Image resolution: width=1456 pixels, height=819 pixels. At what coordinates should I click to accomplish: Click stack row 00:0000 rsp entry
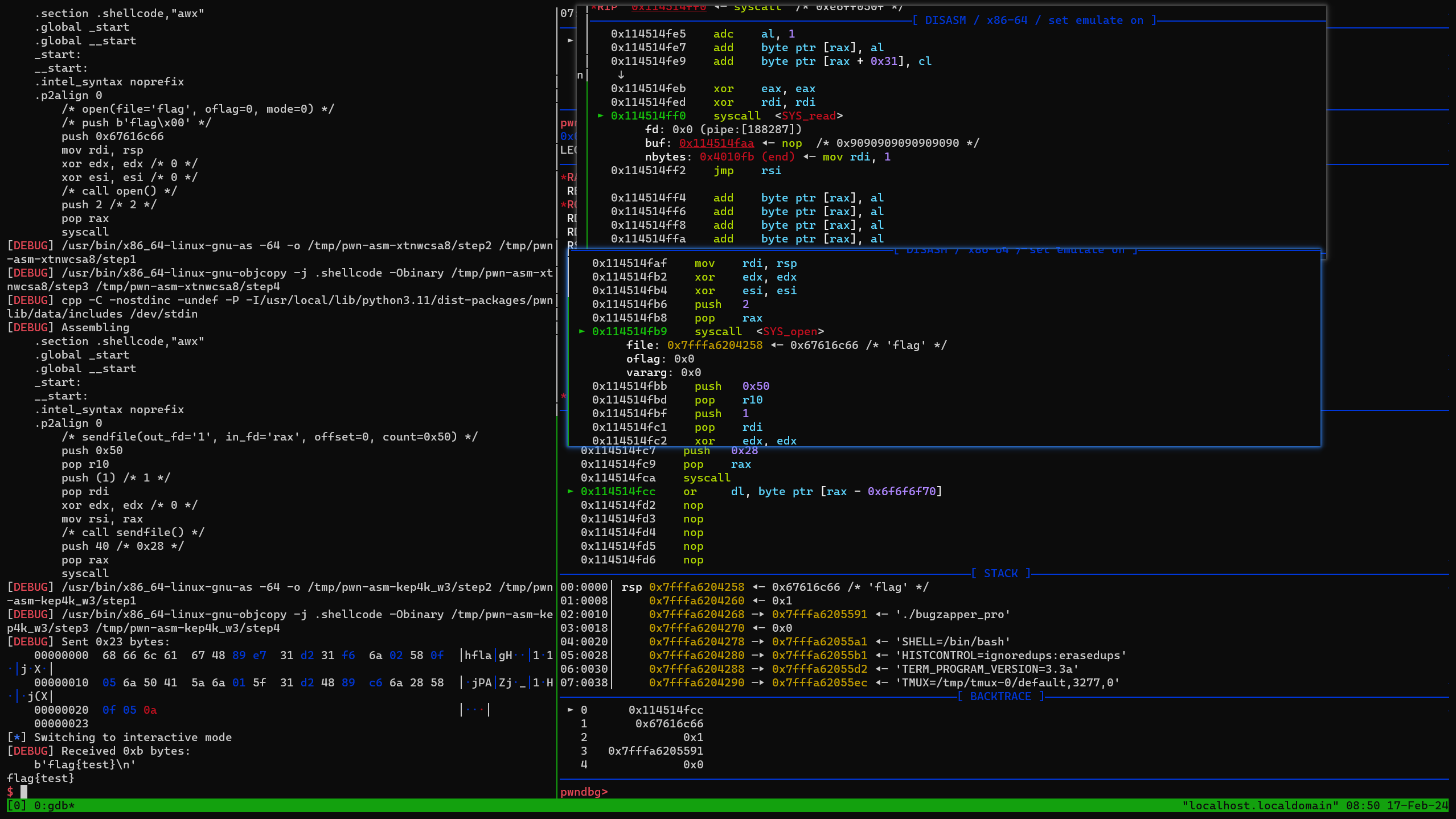(x=744, y=587)
